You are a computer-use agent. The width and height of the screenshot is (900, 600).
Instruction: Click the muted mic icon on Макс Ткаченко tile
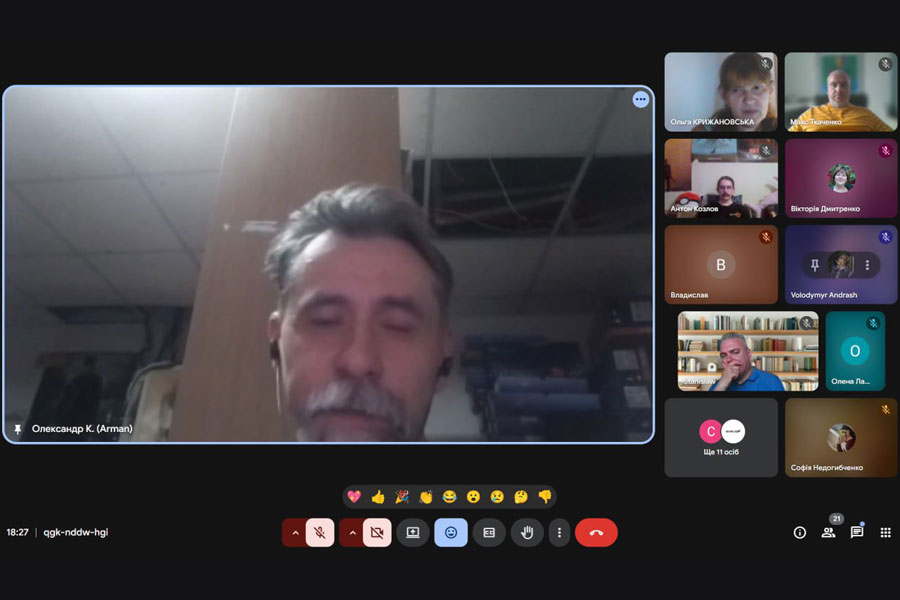pyautogui.click(x=886, y=64)
